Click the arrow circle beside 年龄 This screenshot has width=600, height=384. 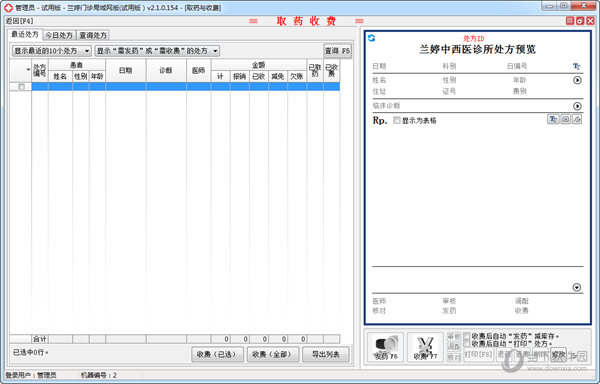[x=577, y=80]
